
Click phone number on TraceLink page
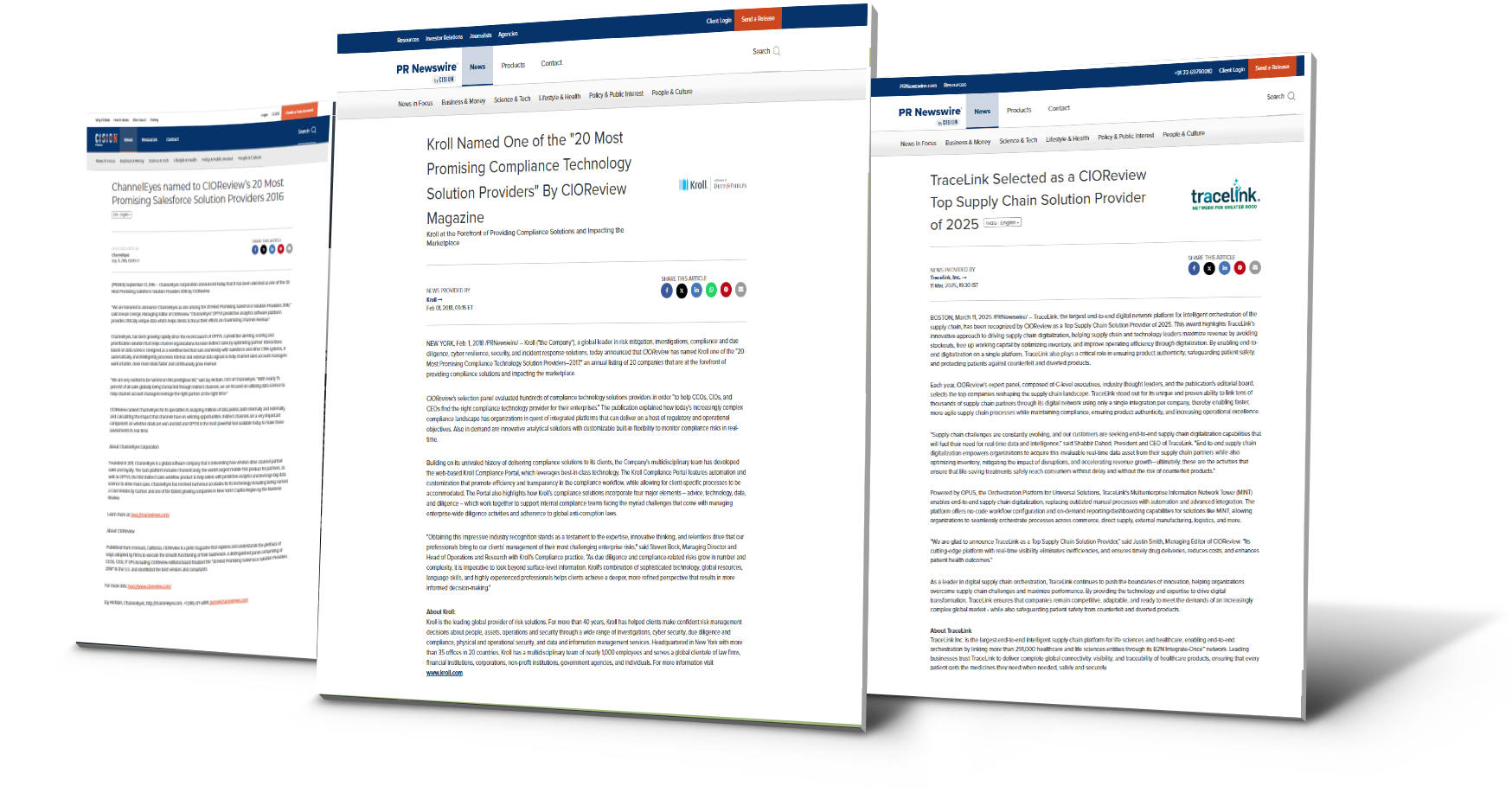pyautogui.click(x=1193, y=72)
